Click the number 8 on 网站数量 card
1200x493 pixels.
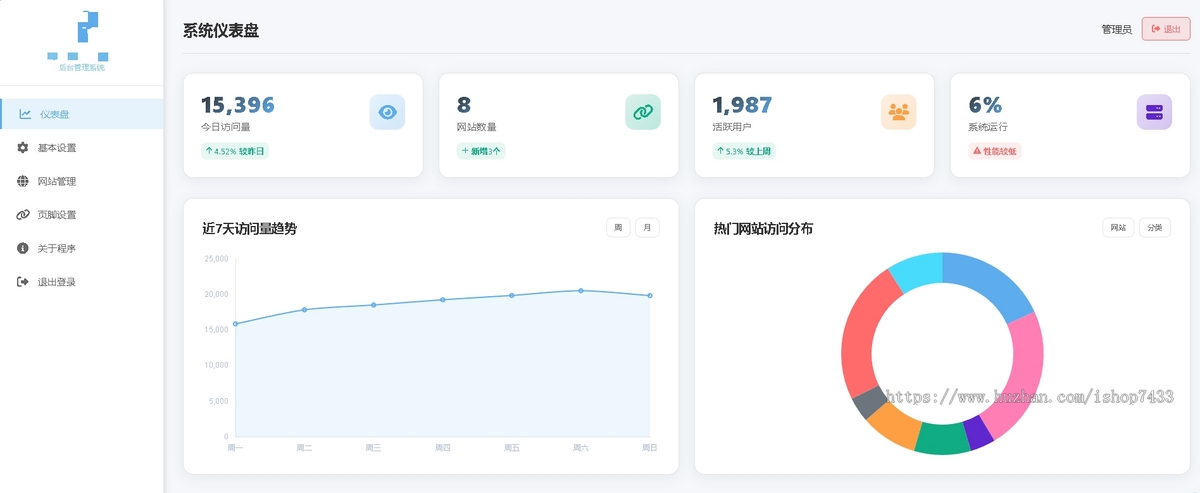point(464,105)
